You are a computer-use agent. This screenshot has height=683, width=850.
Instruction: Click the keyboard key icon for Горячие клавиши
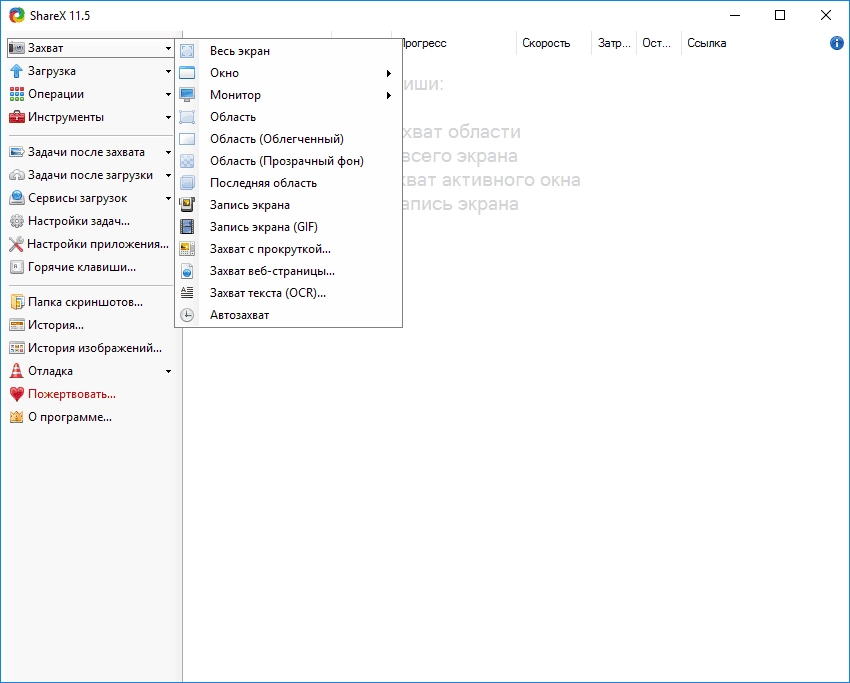coord(17,267)
